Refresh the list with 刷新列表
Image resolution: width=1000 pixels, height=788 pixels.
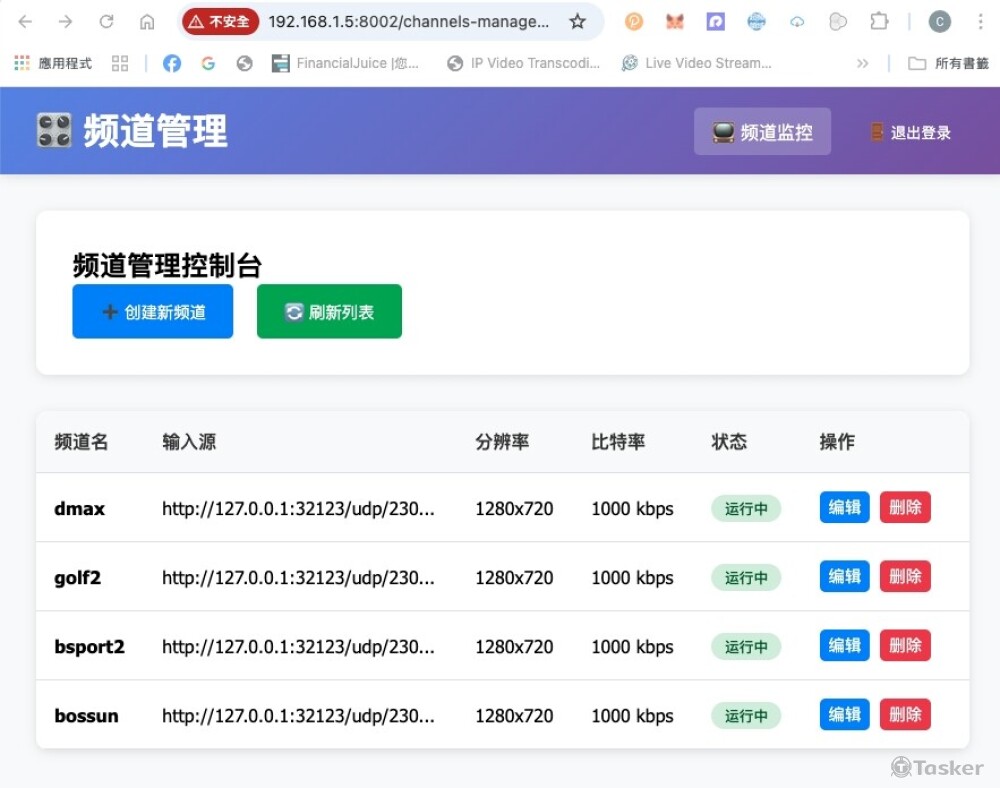329,312
